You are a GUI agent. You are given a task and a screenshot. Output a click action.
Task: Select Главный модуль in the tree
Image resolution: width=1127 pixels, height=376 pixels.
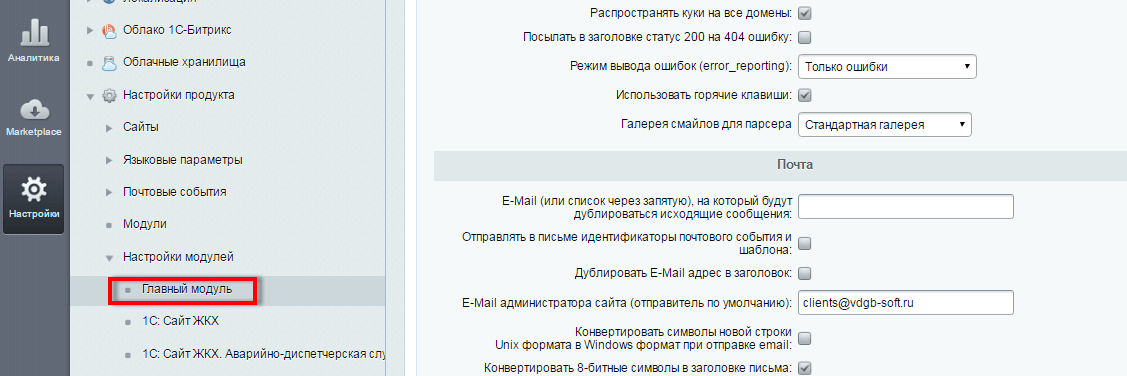coord(187,289)
